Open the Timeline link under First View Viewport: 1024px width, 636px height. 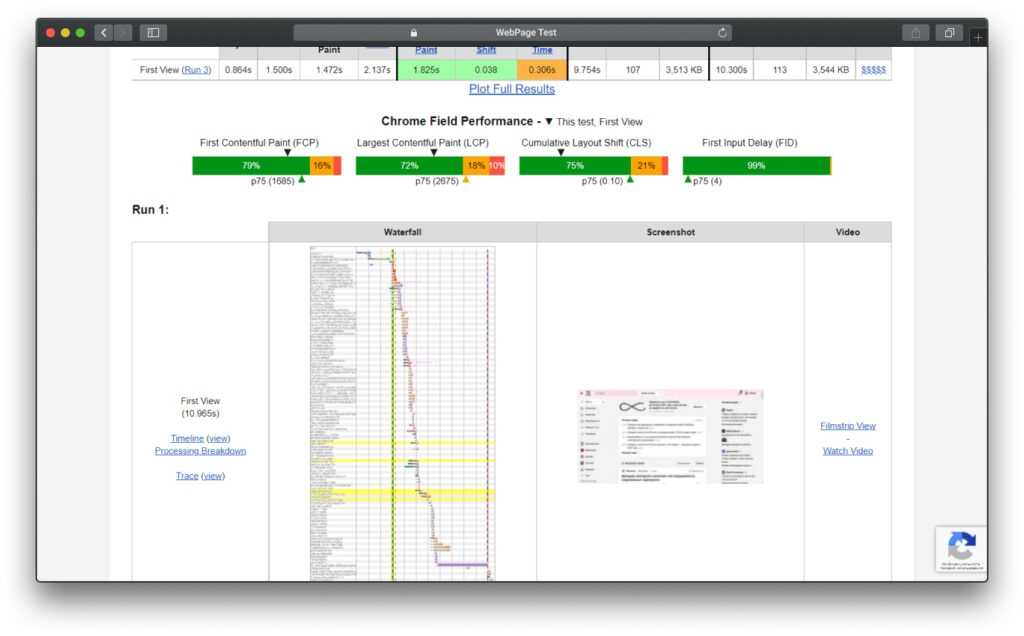click(x=187, y=438)
